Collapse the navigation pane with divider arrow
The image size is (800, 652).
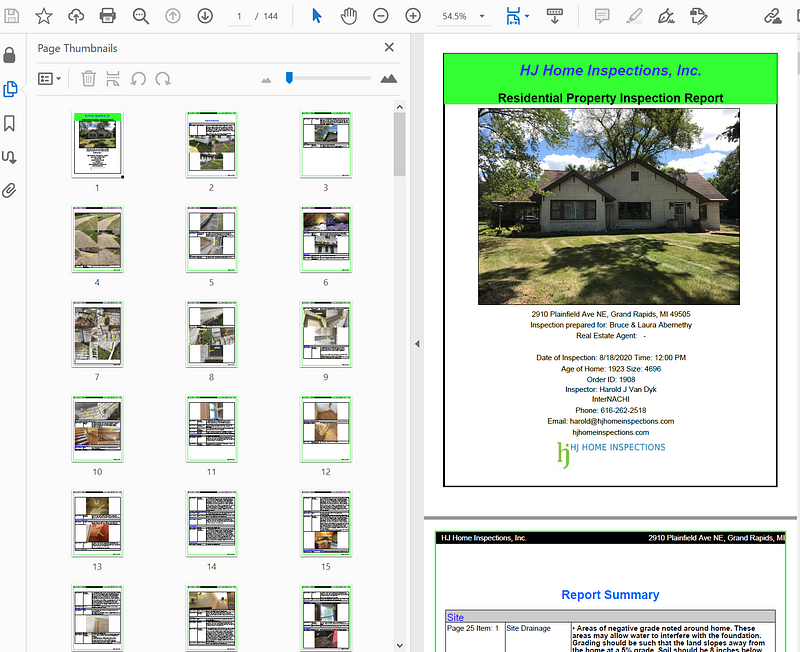(x=416, y=344)
